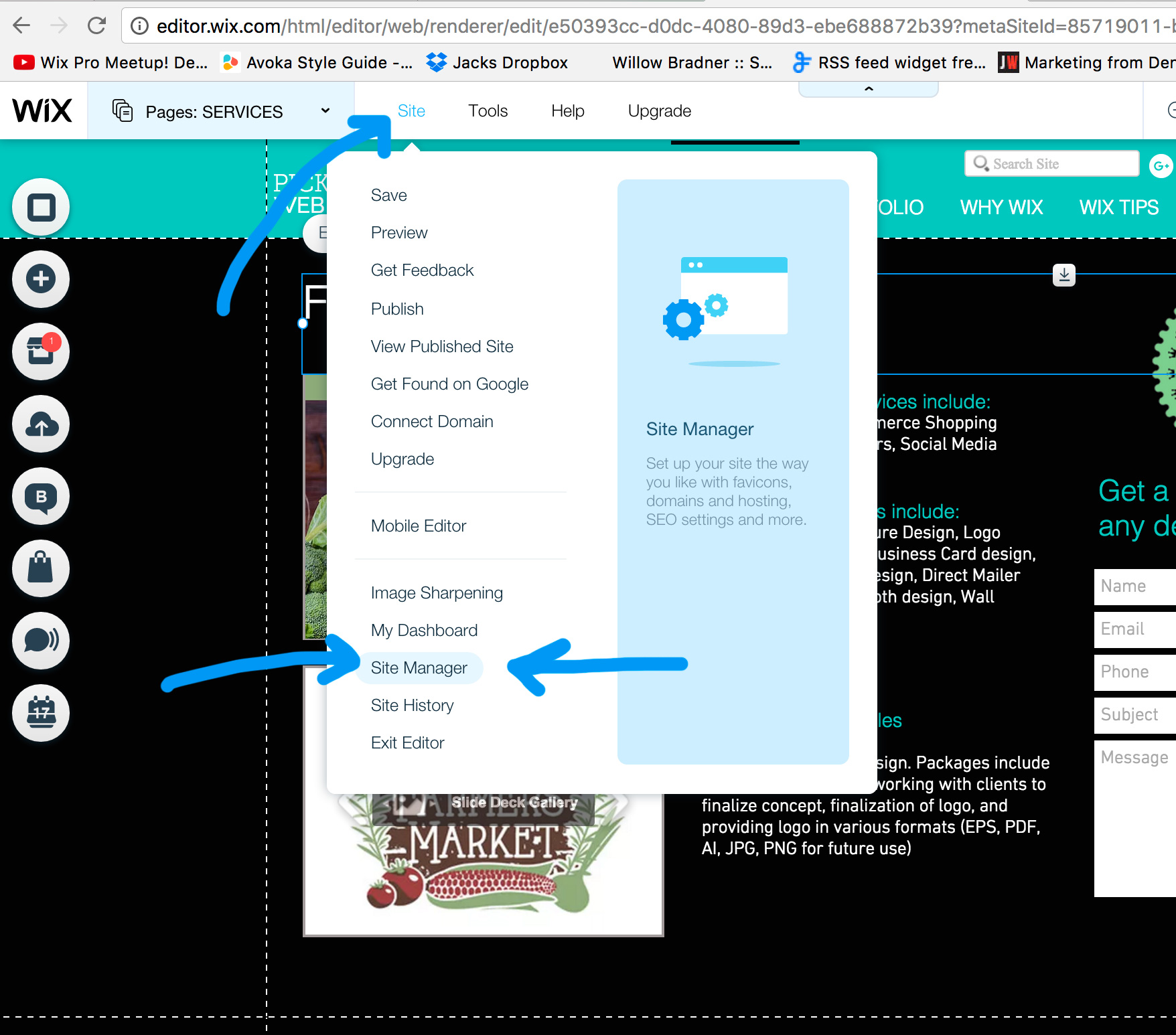
Task: Open Jacks Dropbox bookmark
Action: pyautogui.click(x=497, y=63)
